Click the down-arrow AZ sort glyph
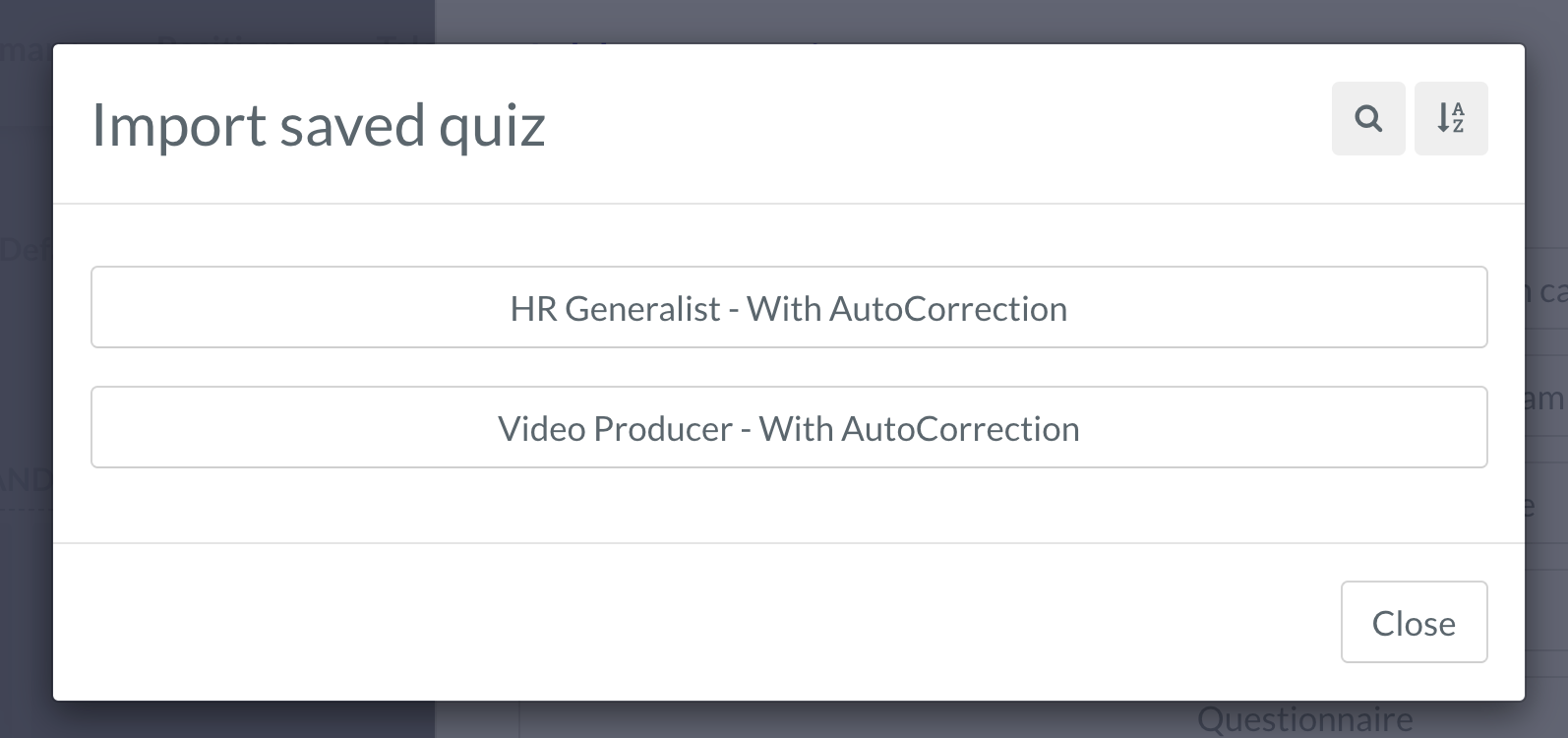 pos(1451,118)
